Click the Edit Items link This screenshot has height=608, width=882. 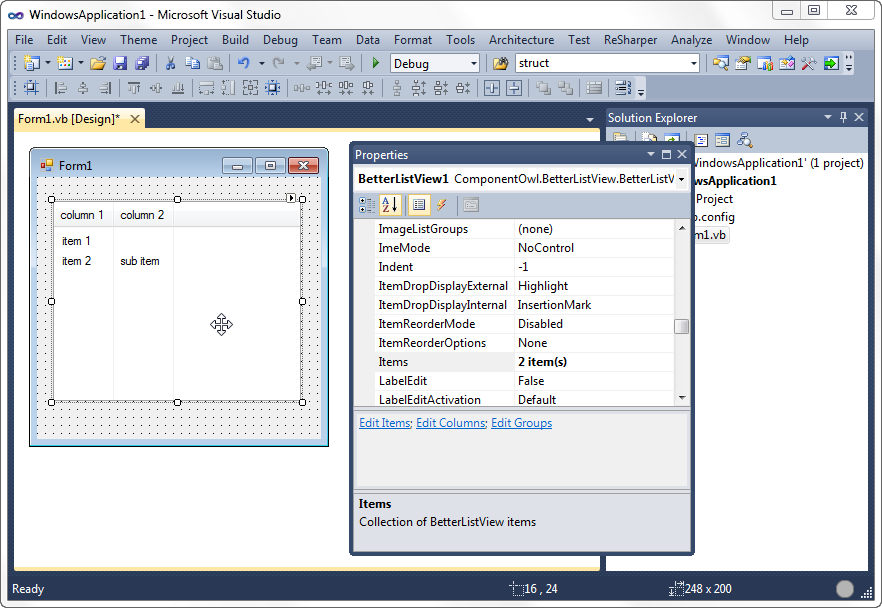point(384,423)
